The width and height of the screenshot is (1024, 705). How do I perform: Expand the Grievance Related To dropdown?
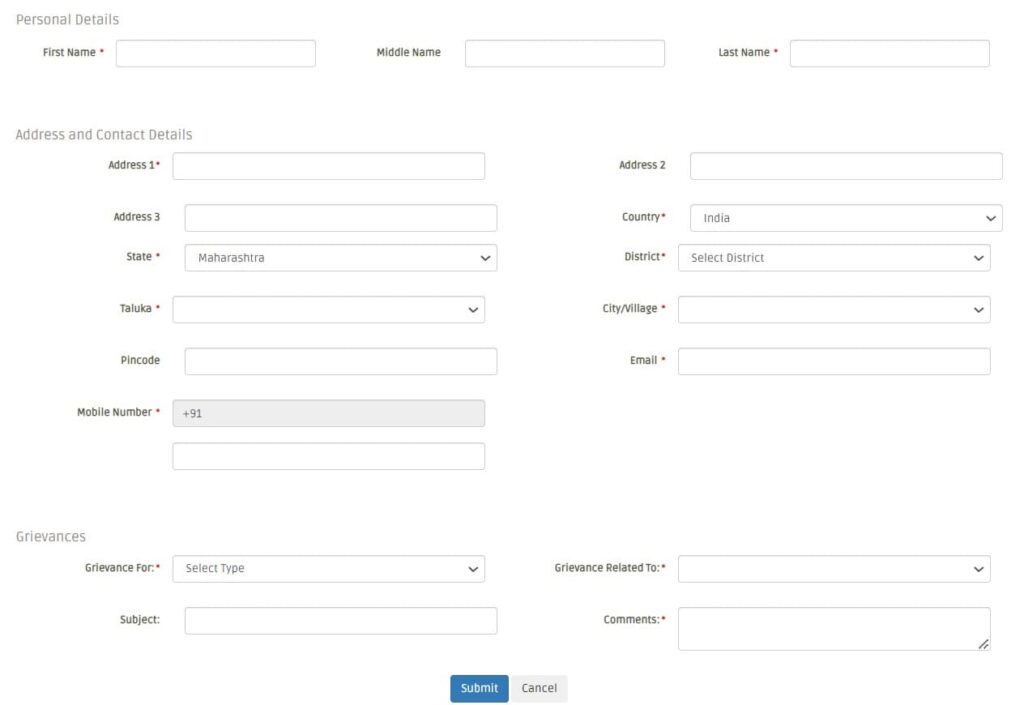coord(833,569)
